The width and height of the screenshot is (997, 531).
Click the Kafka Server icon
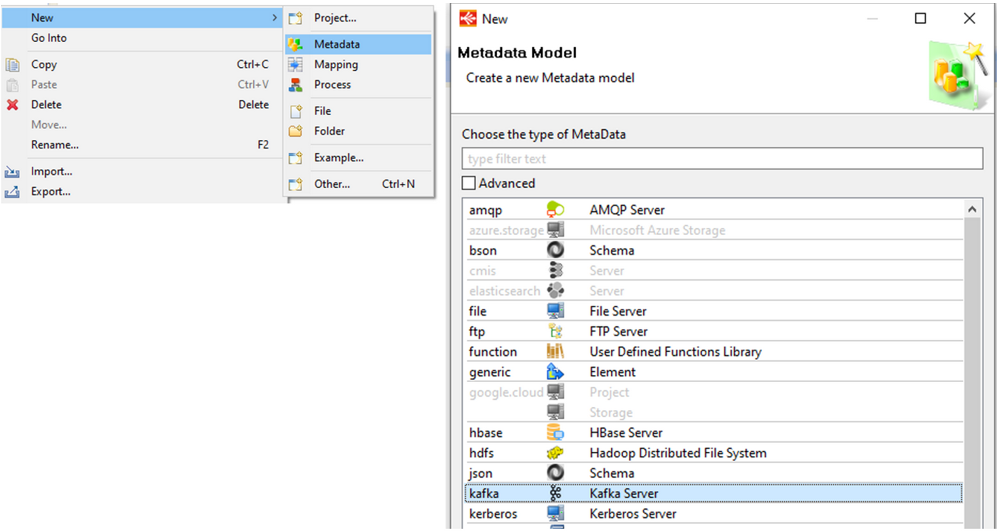point(555,493)
